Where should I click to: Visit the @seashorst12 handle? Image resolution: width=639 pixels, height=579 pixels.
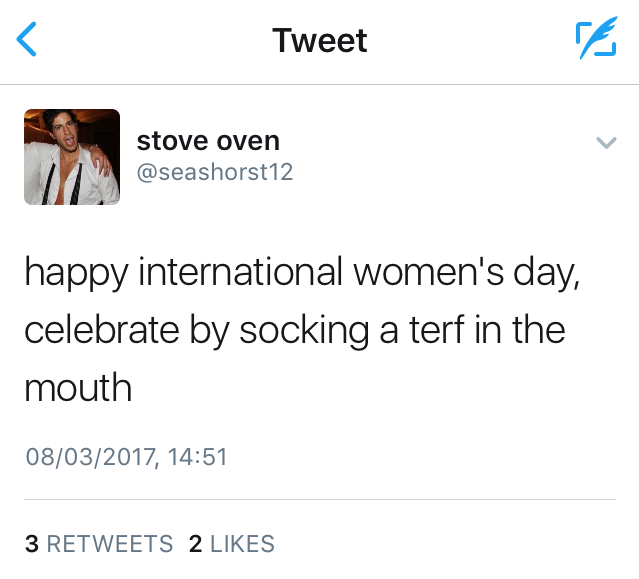pyautogui.click(x=214, y=172)
